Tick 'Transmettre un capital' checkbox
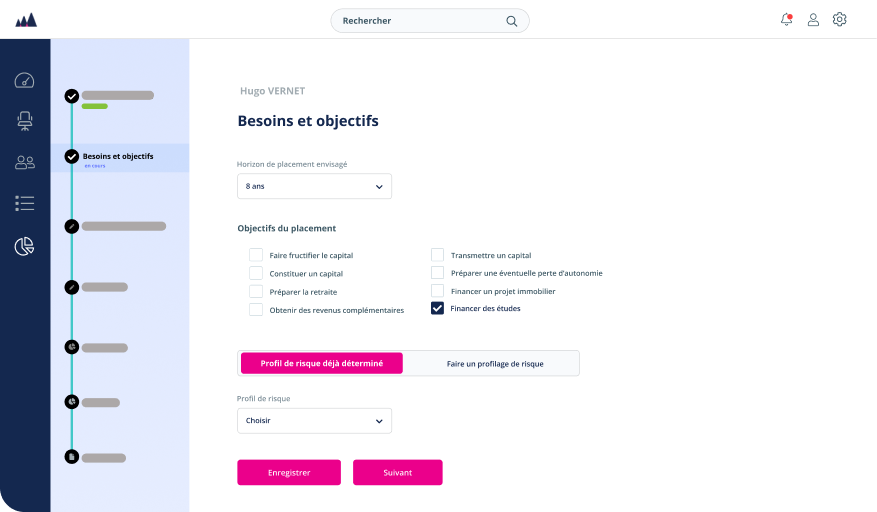This screenshot has width=877, height=512. pyautogui.click(x=437, y=255)
